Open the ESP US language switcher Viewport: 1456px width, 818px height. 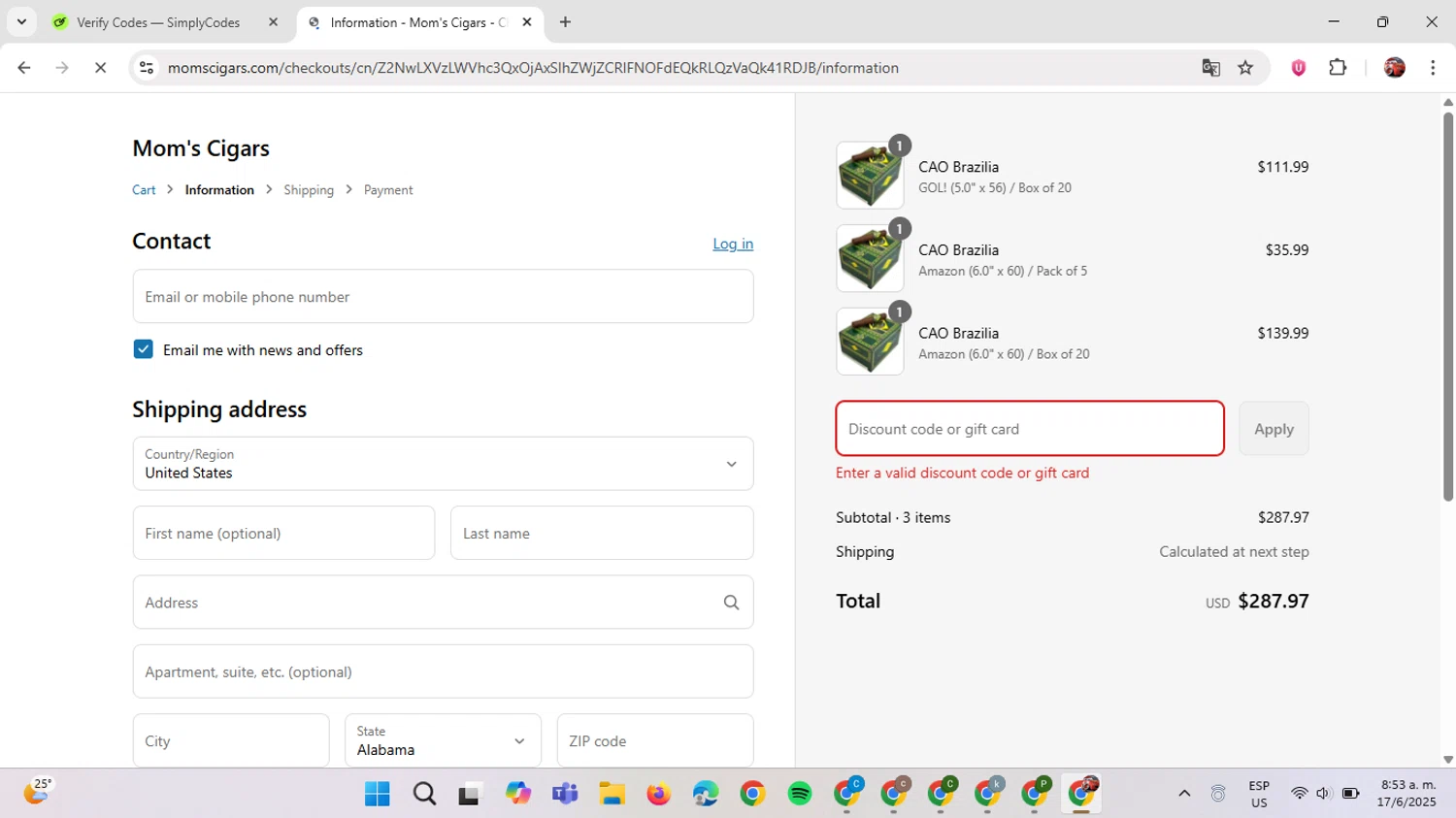1259,794
